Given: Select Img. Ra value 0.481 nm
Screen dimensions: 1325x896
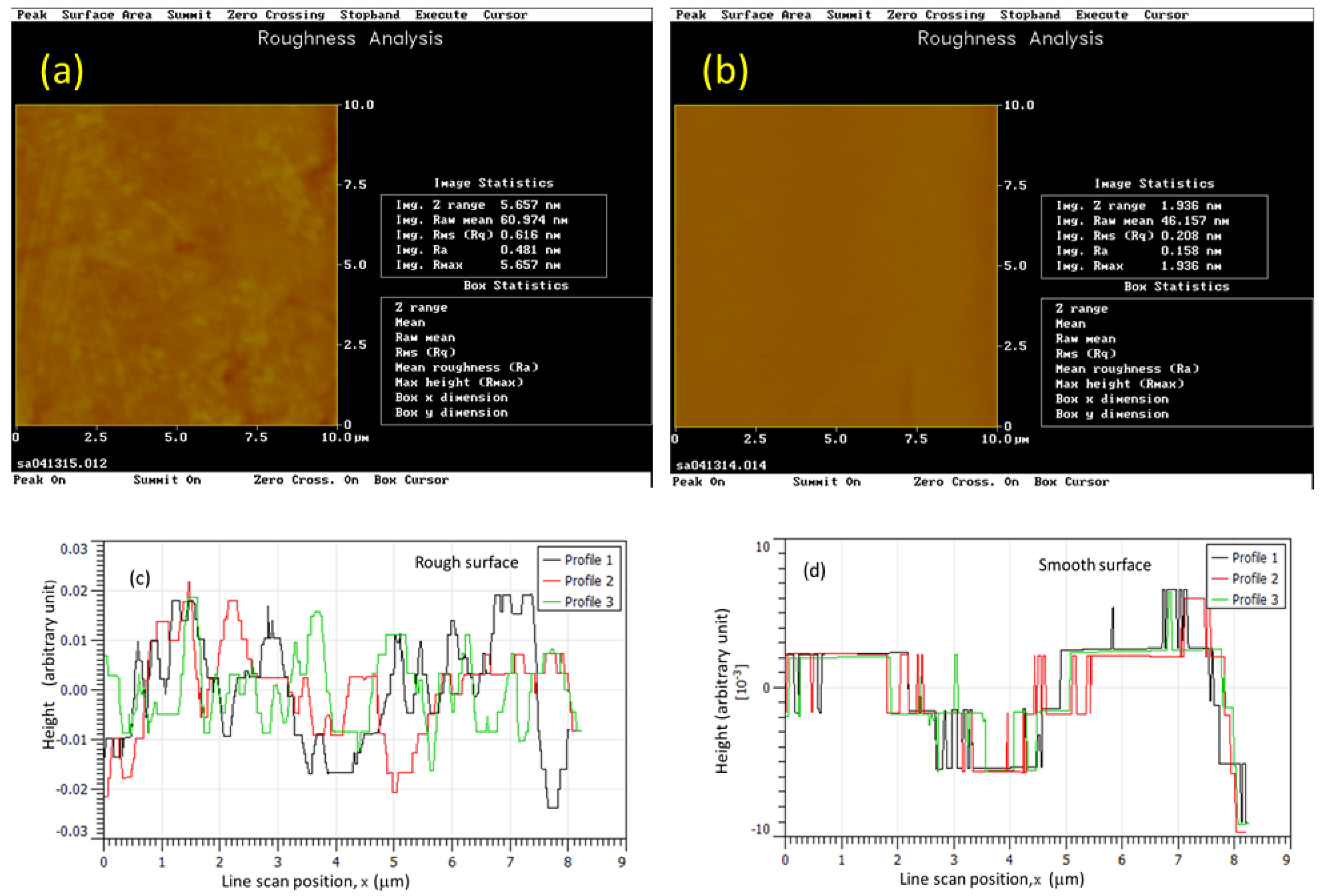Looking at the screenshot, I should 530,250.
